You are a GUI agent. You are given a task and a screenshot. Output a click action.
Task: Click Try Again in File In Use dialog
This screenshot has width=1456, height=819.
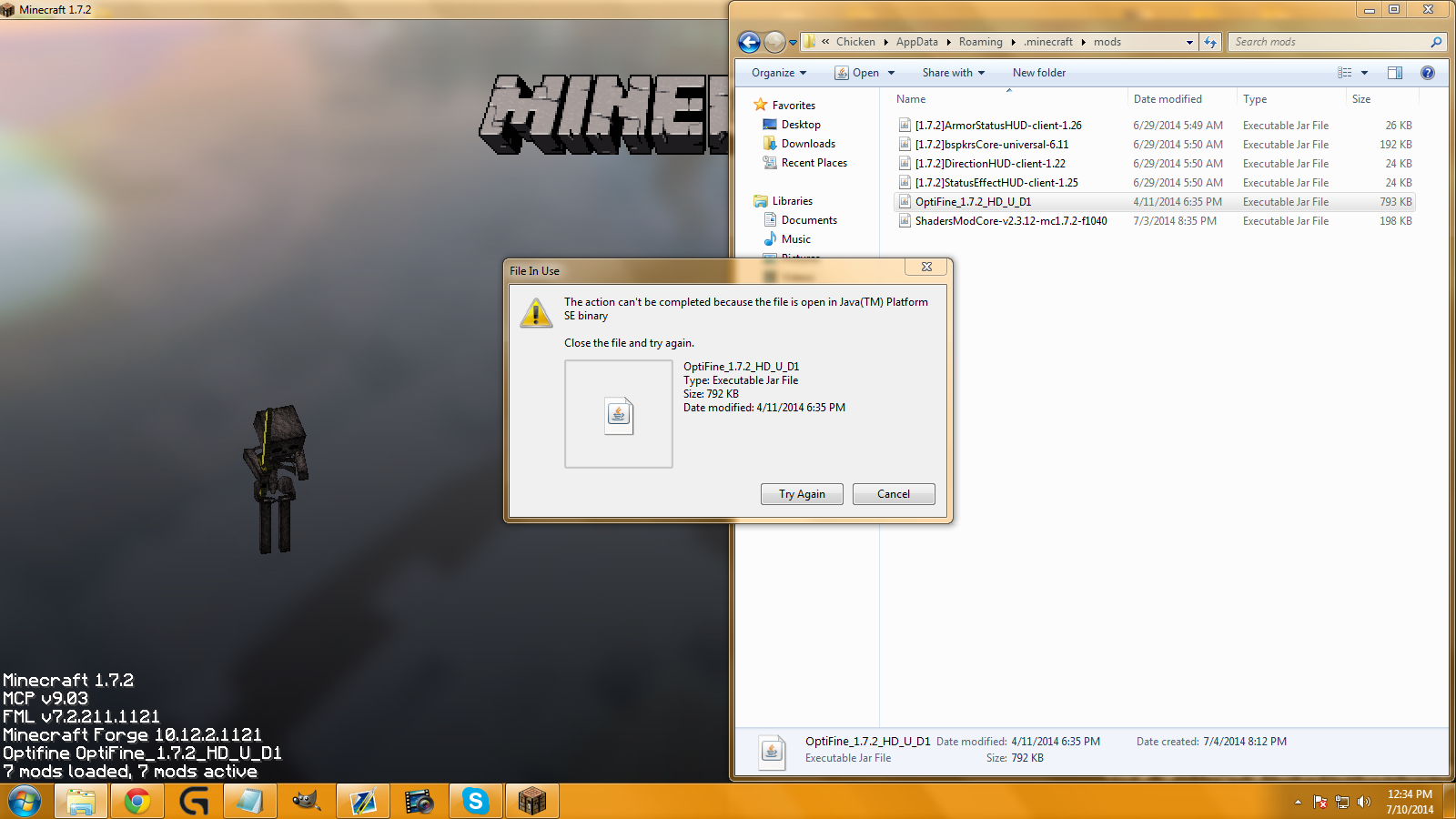coord(802,494)
